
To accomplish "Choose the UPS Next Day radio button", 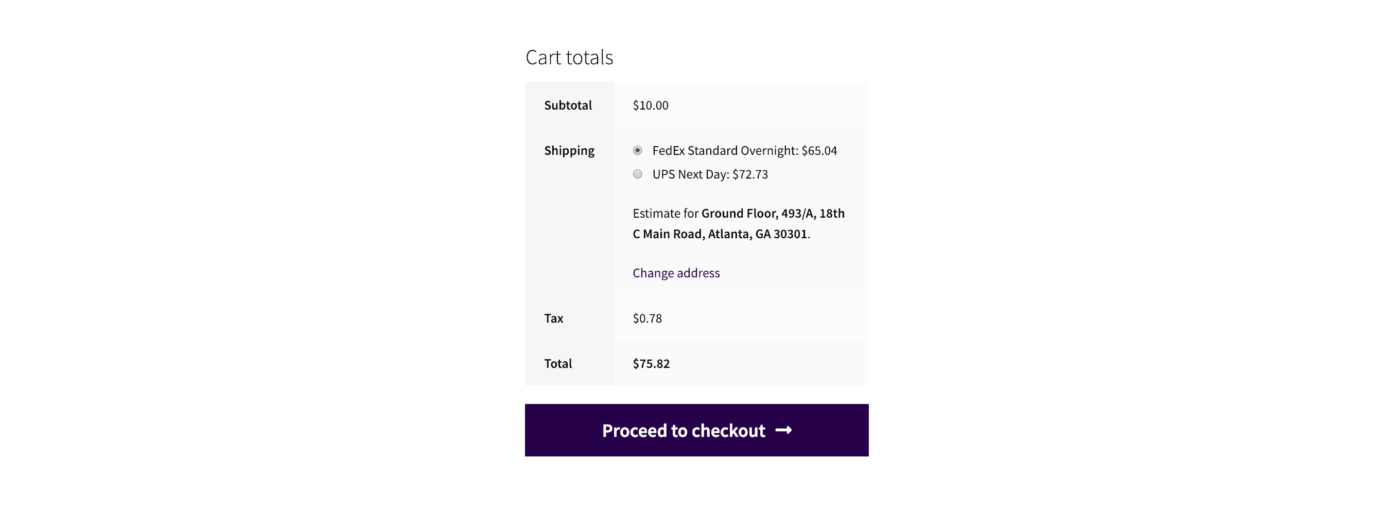I will (638, 174).
